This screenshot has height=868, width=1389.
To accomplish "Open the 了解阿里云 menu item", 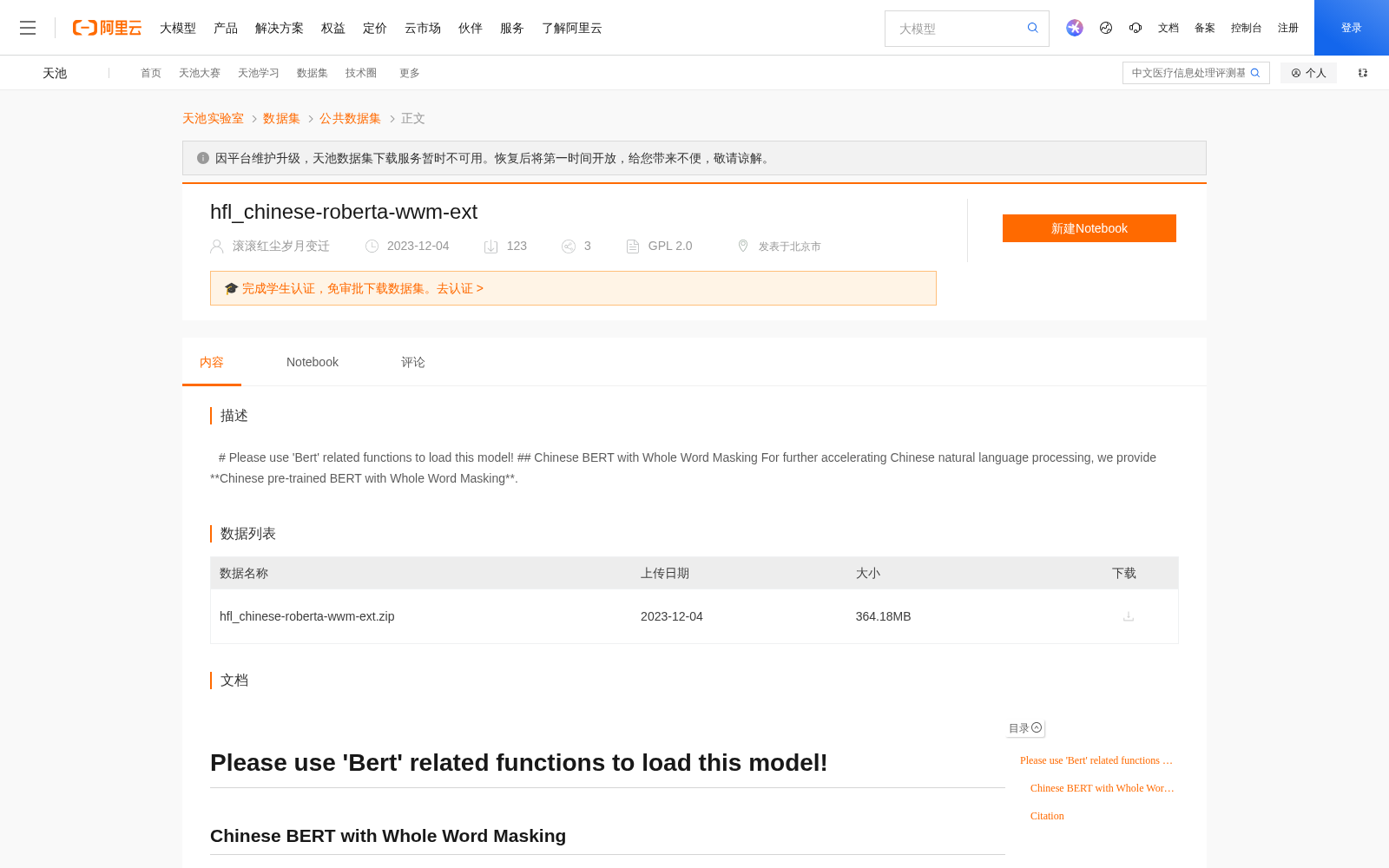I will point(572,28).
